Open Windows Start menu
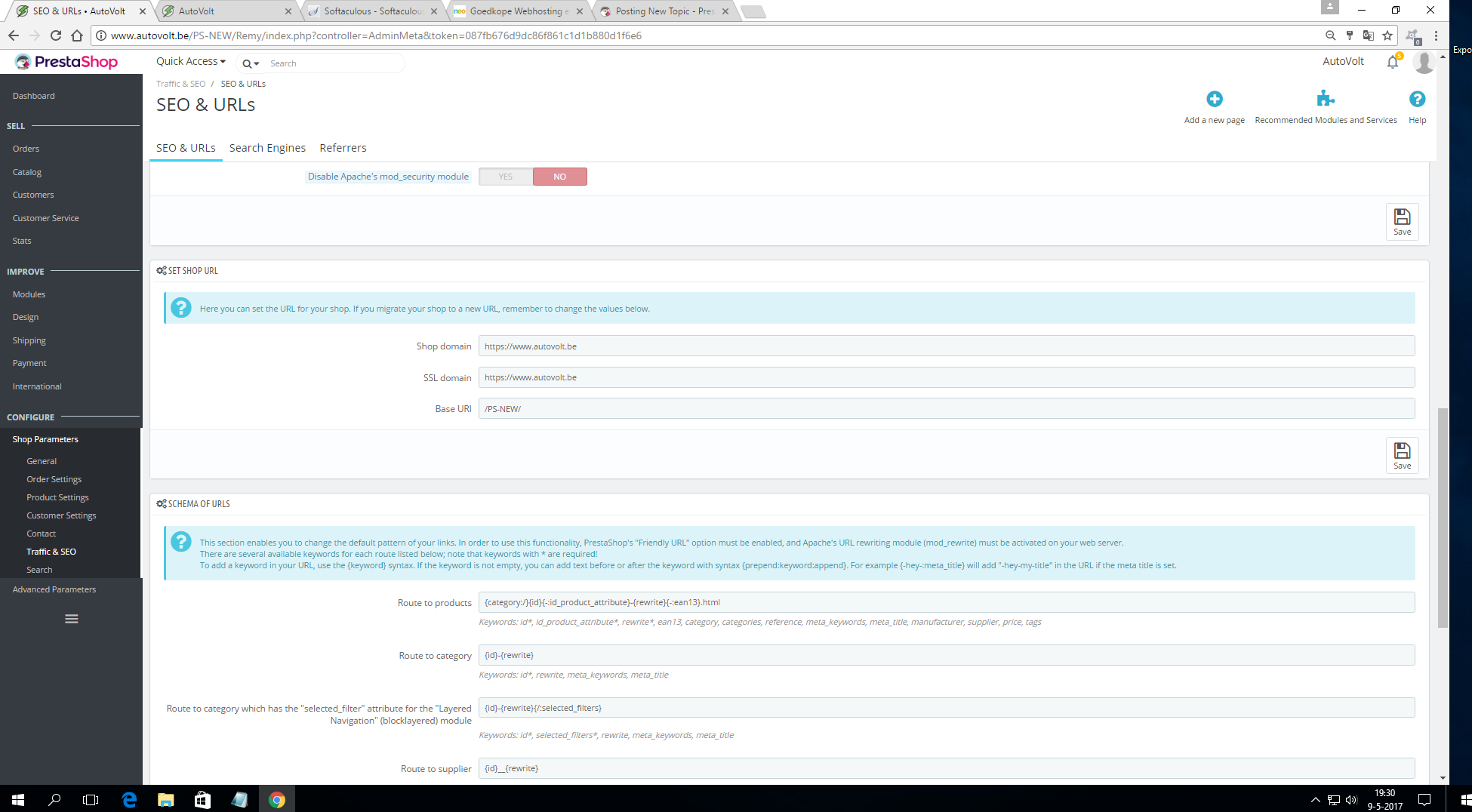This screenshot has height=812, width=1472. (x=18, y=799)
